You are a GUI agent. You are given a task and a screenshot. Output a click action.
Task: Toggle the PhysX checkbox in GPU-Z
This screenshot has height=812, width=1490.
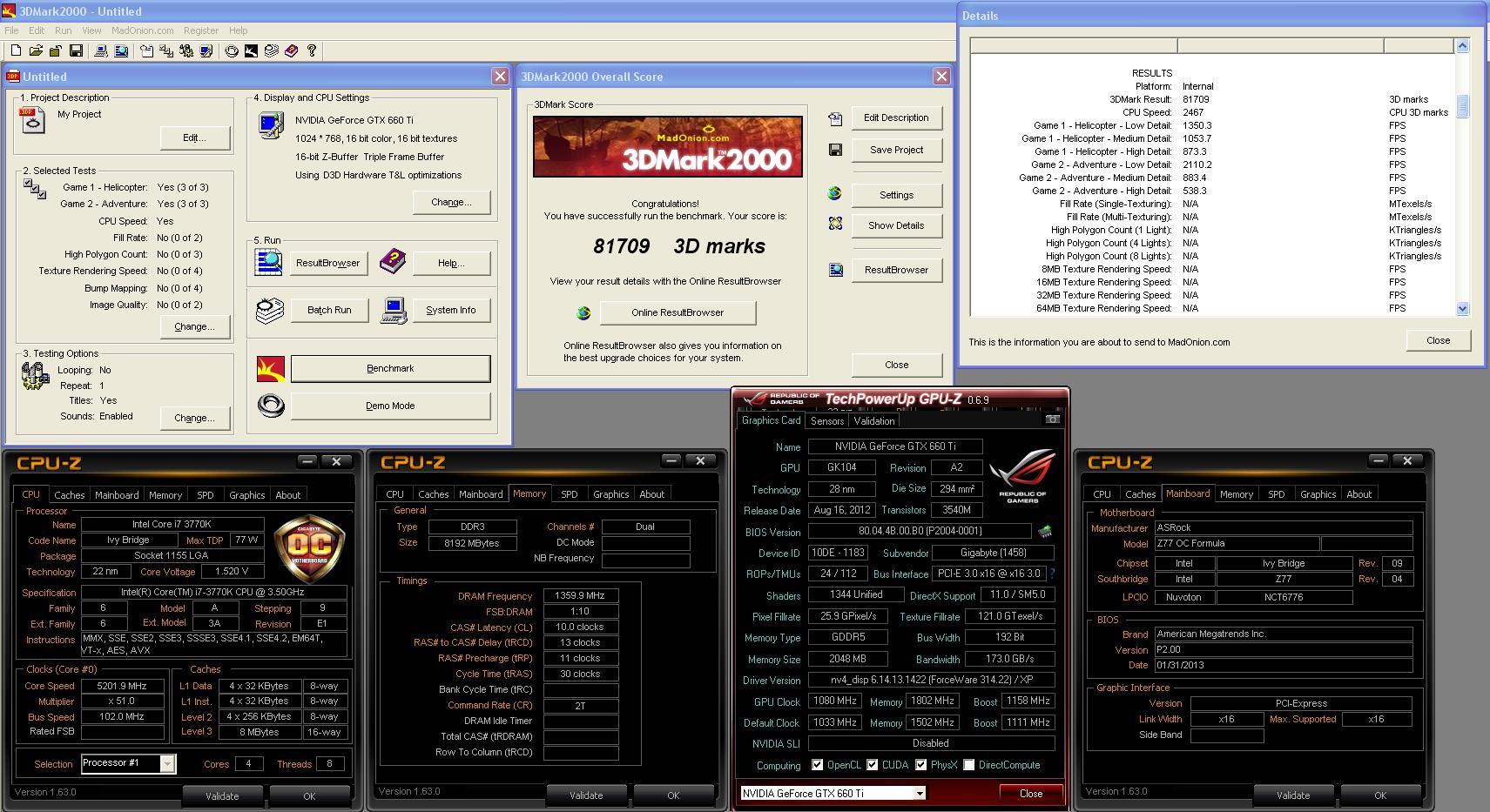[920, 765]
